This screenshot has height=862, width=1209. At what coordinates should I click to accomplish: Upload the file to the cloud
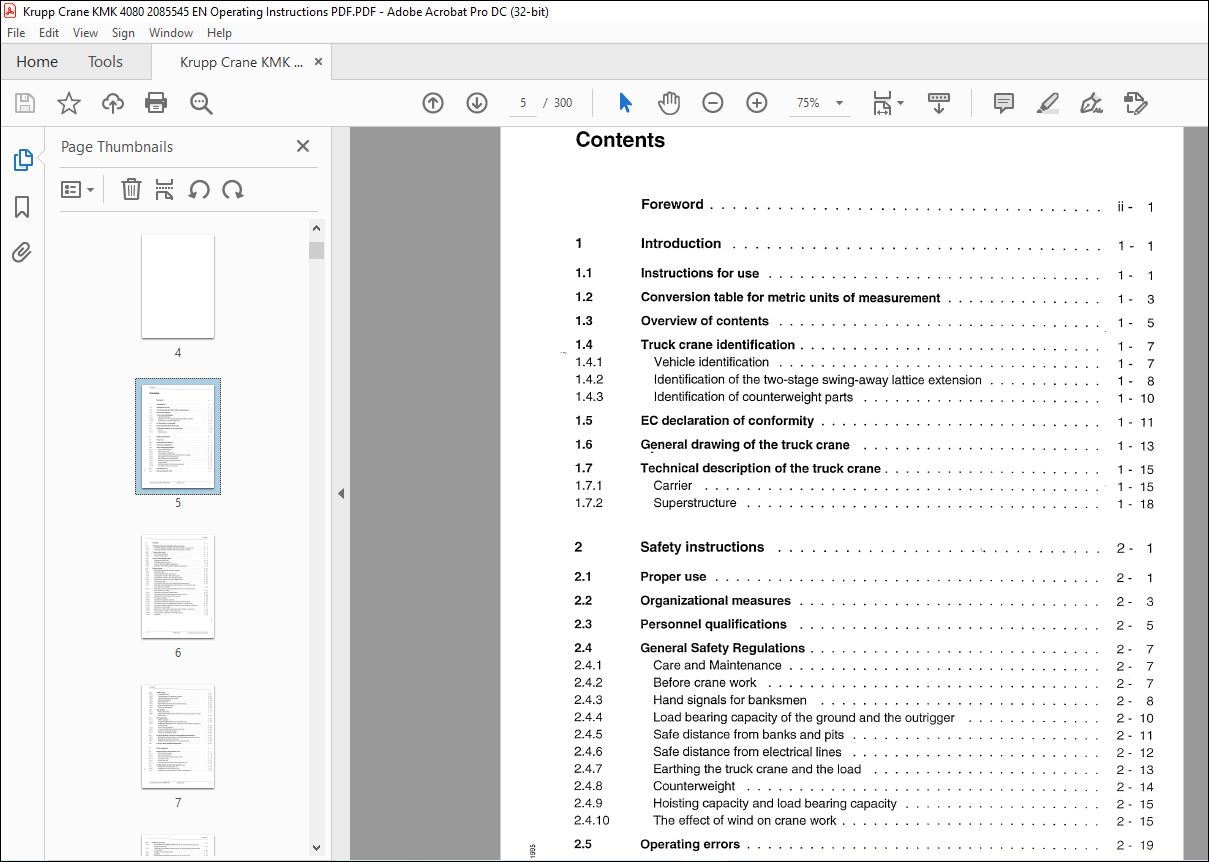pyautogui.click(x=113, y=103)
